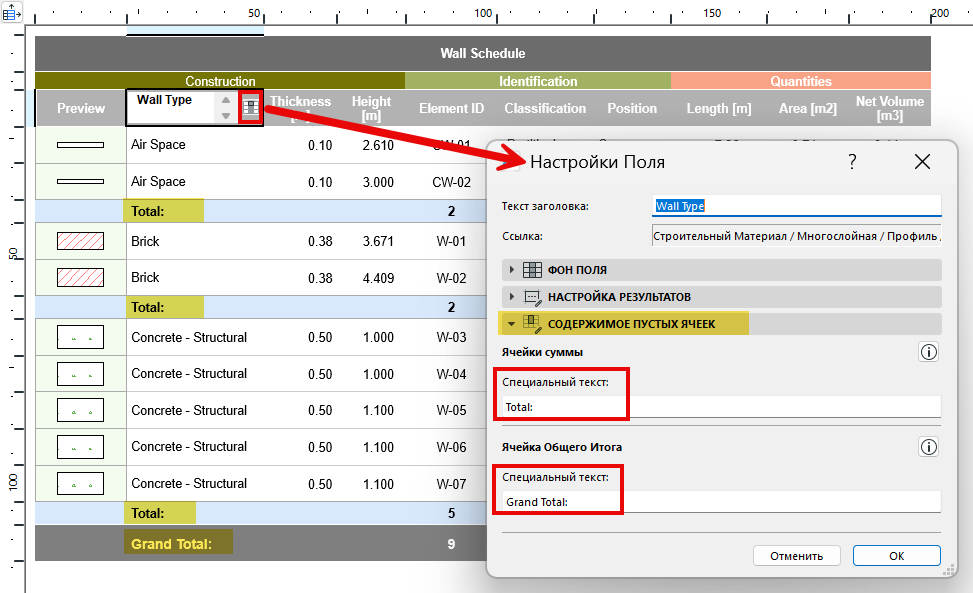
Task: Select the Quantities group header
Action: point(801,81)
